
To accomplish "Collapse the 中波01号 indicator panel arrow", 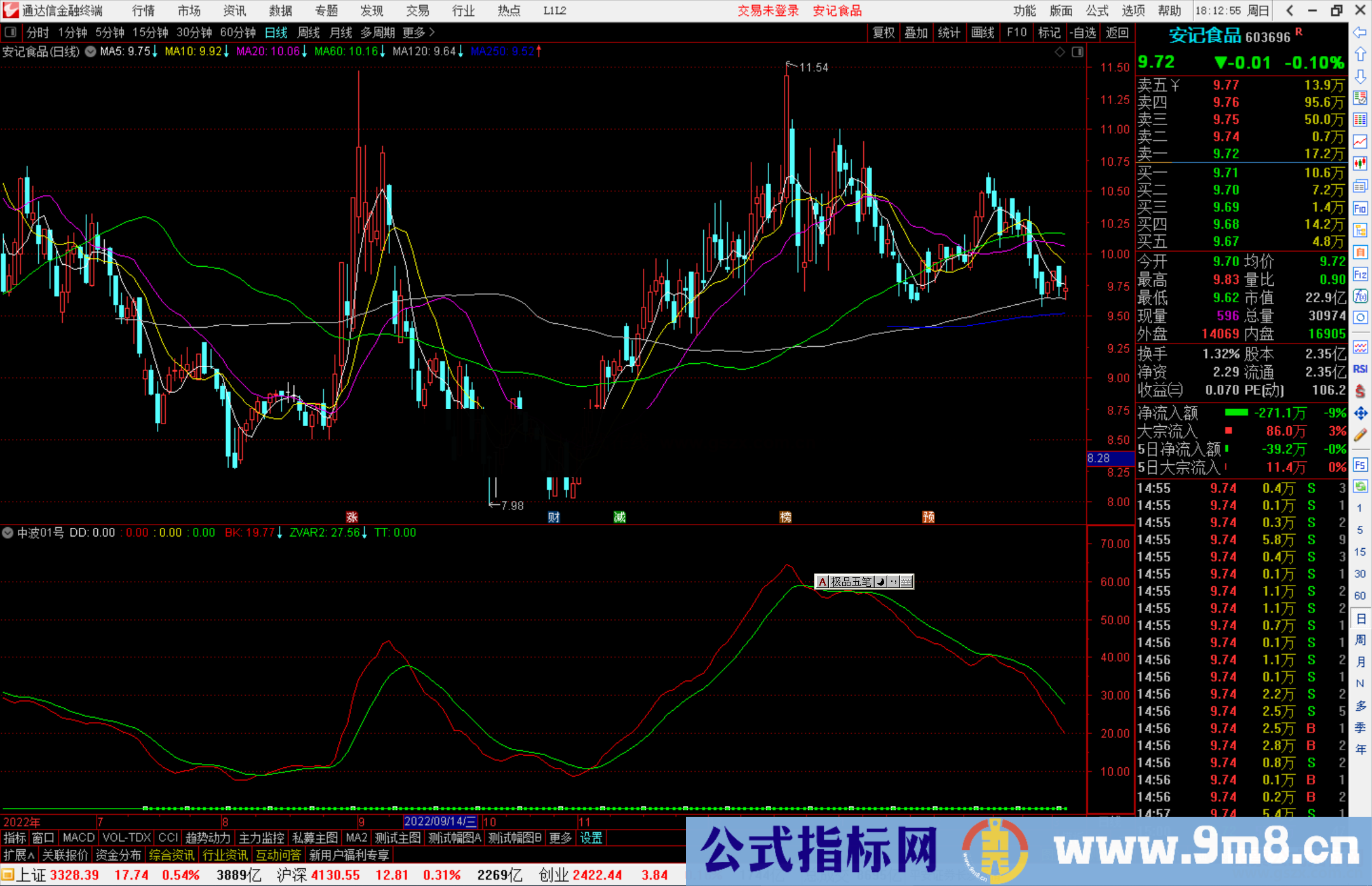I will click(x=8, y=533).
